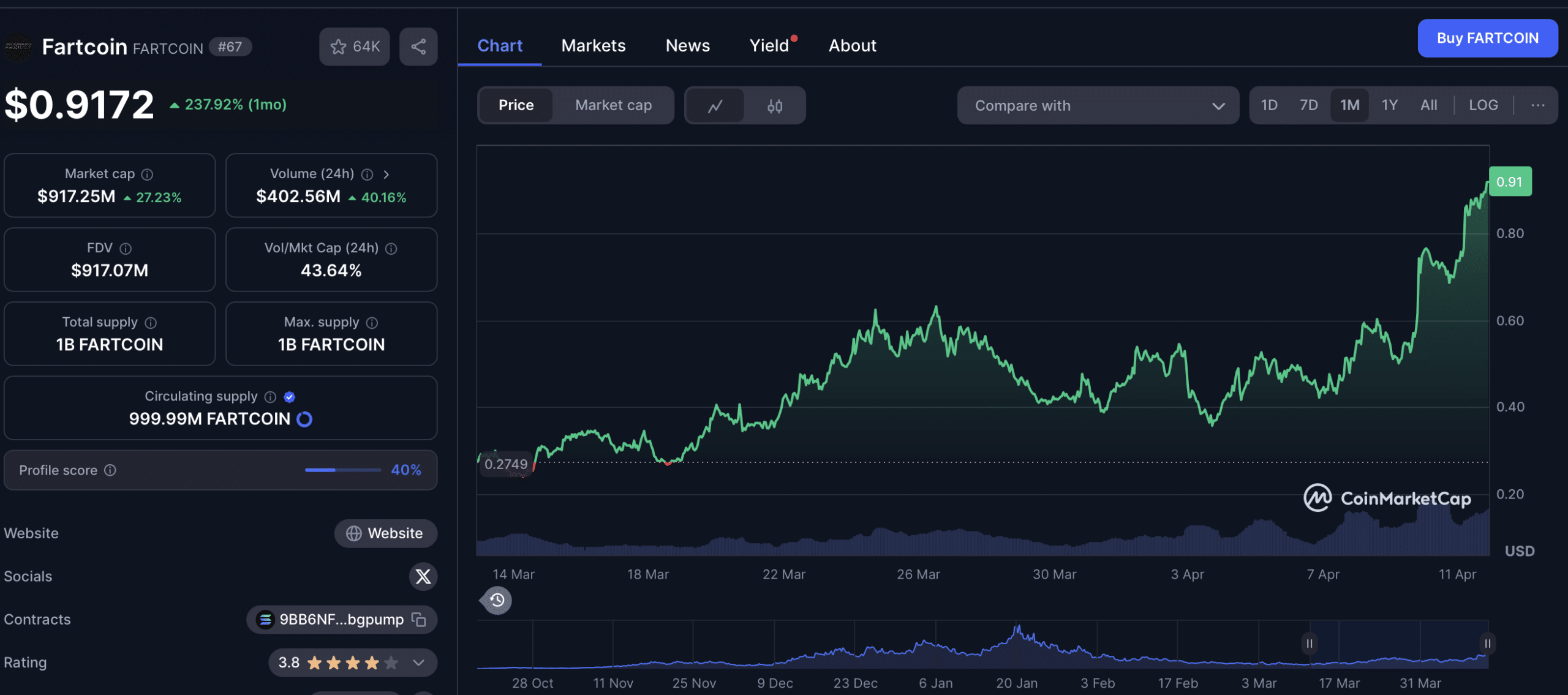Open the Markets tab
Viewport: 1568px width, 695px height.
point(593,46)
